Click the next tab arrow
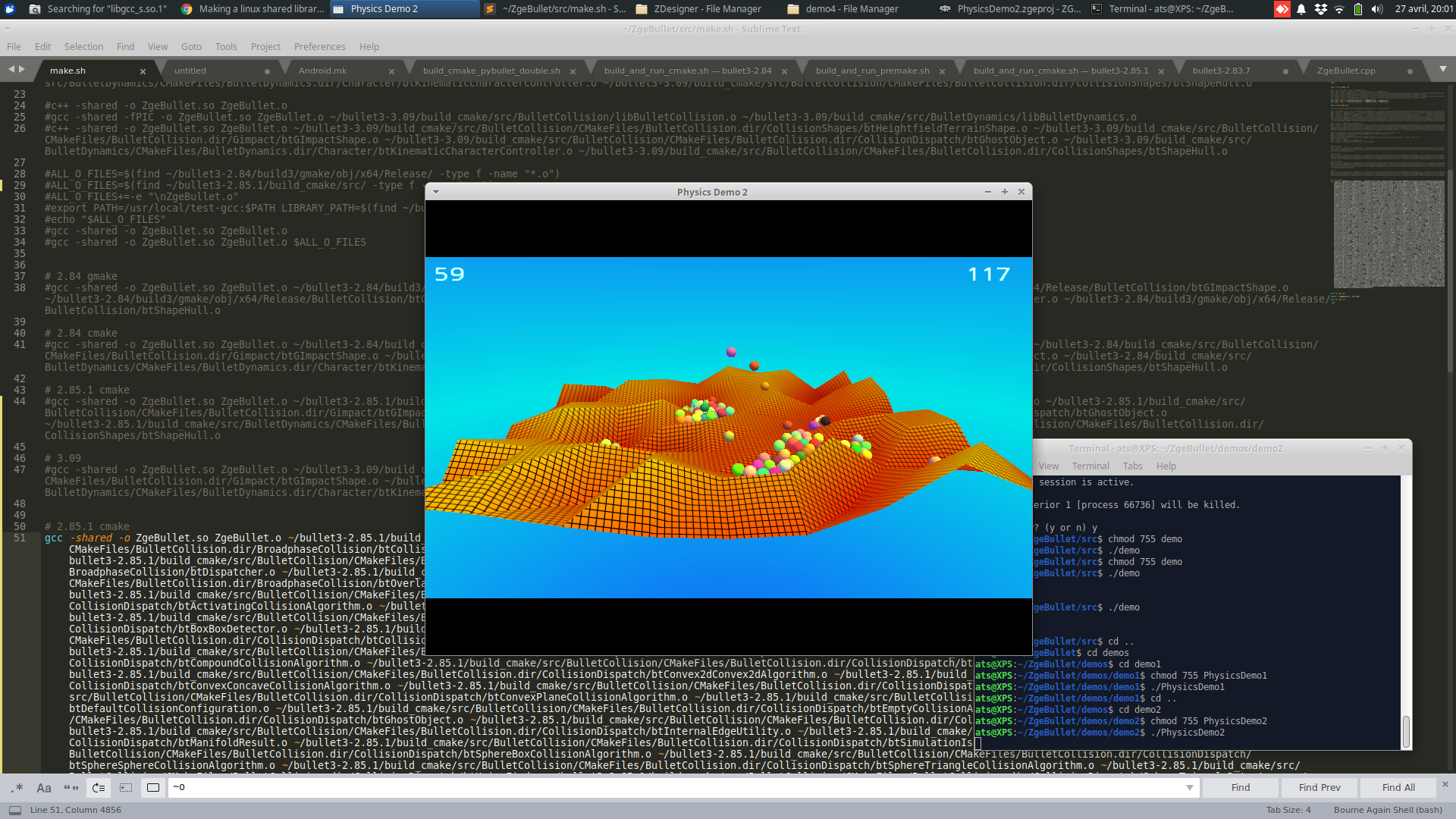Screen dimensions: 1456x819 (x=22, y=69)
